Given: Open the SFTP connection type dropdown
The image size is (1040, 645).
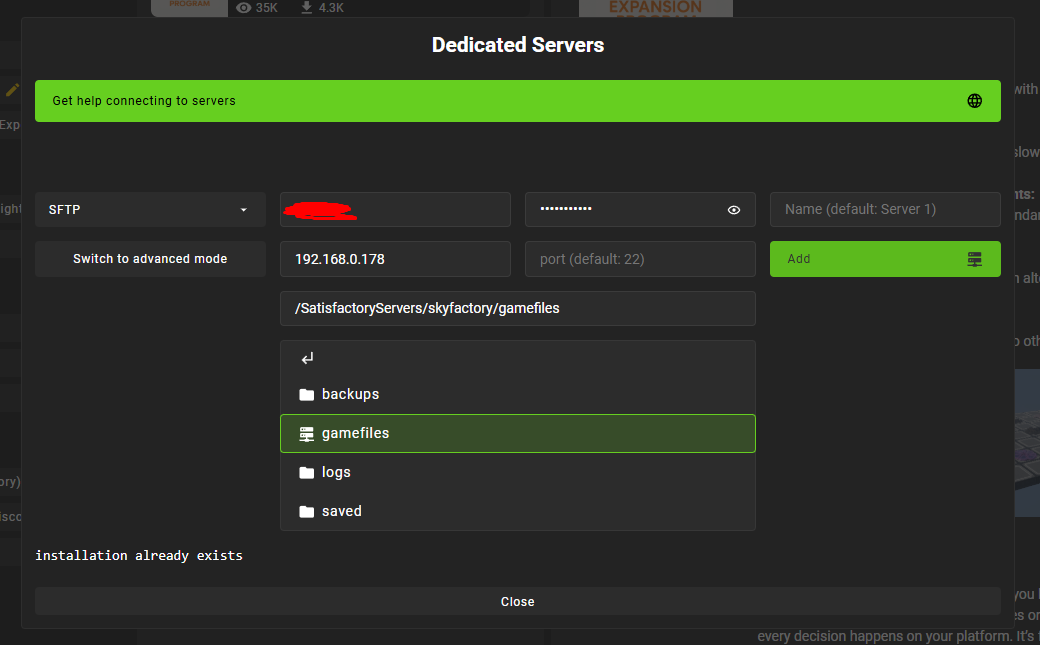Looking at the screenshot, I should click(x=150, y=209).
